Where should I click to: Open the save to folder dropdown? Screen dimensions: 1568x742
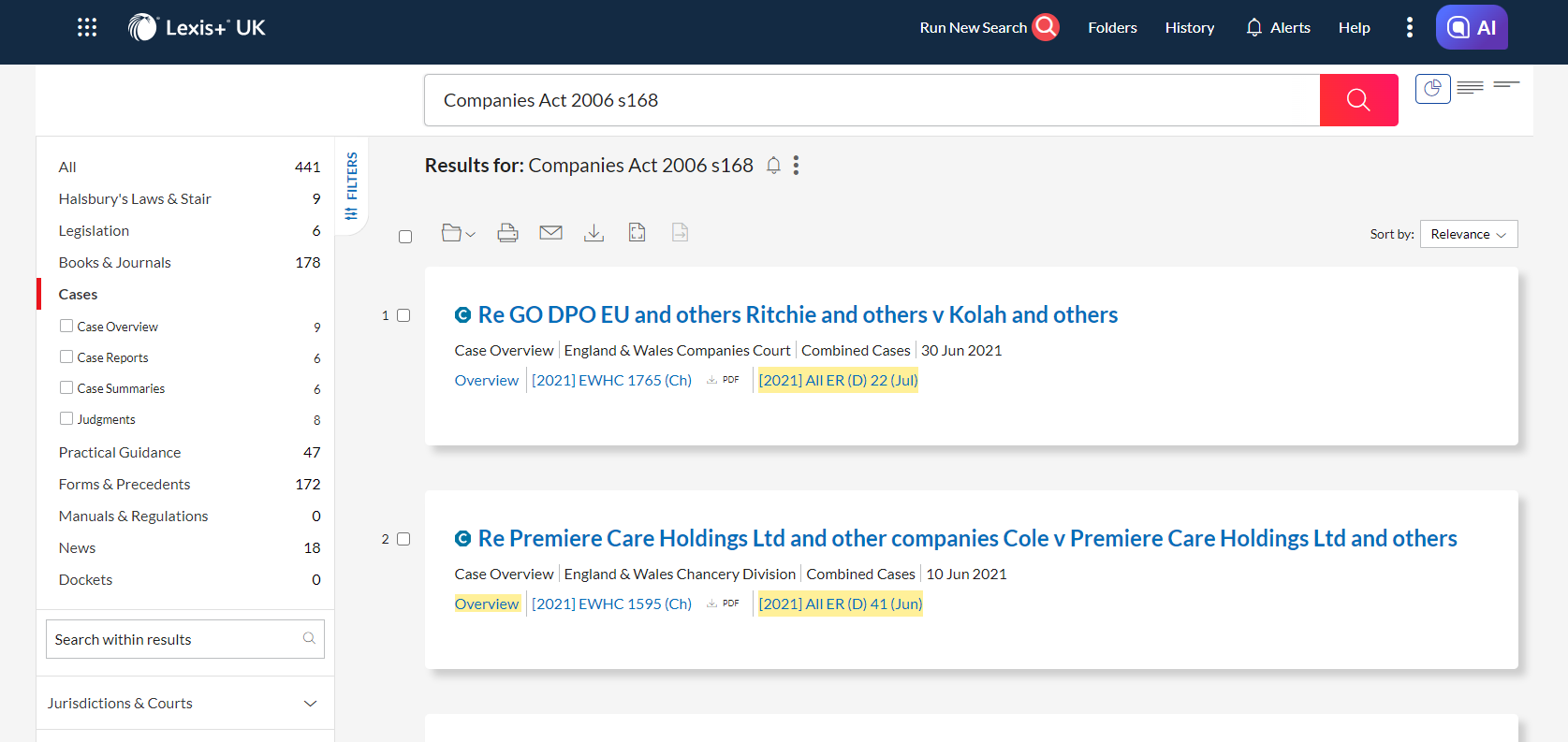(458, 233)
